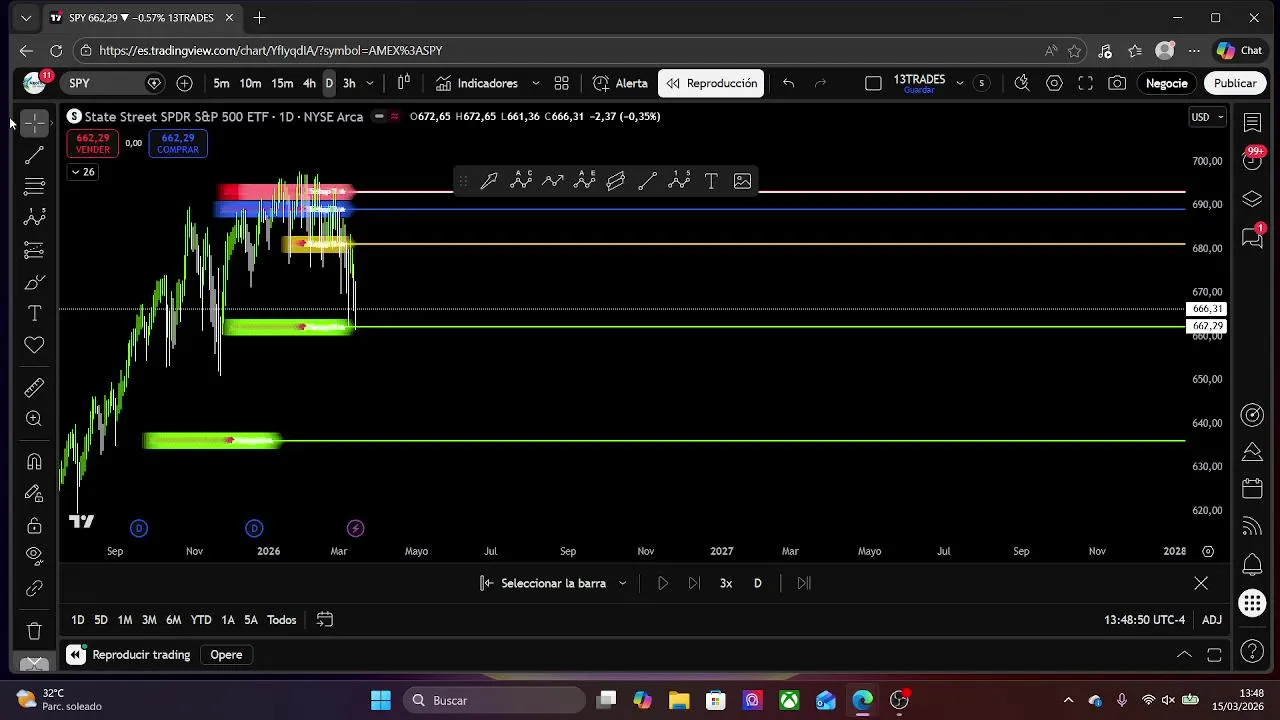Select the brush drawing tool
Image resolution: width=1280 pixels, height=720 pixels.
(x=34, y=282)
